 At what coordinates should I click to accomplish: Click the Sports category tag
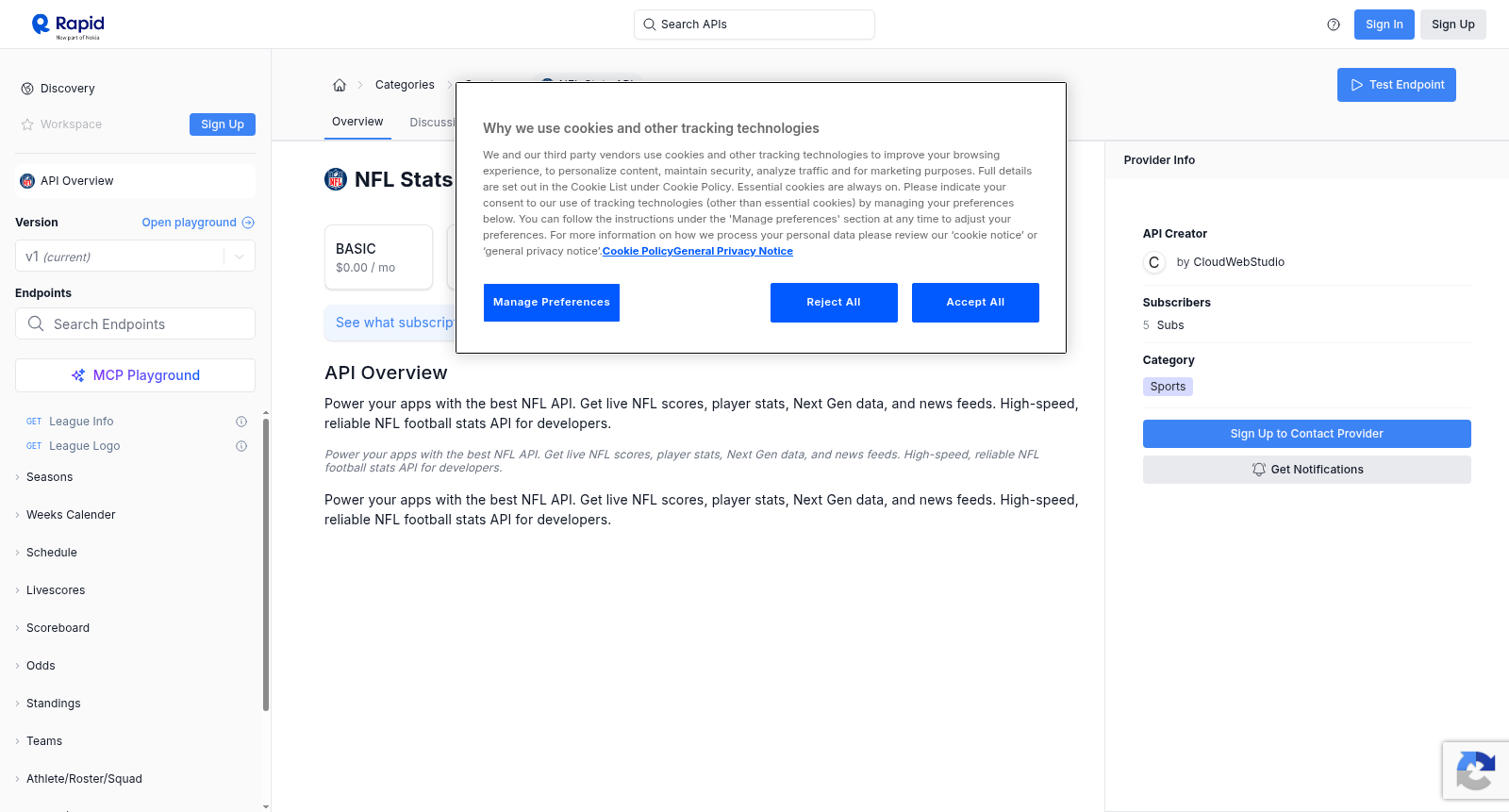(1168, 387)
